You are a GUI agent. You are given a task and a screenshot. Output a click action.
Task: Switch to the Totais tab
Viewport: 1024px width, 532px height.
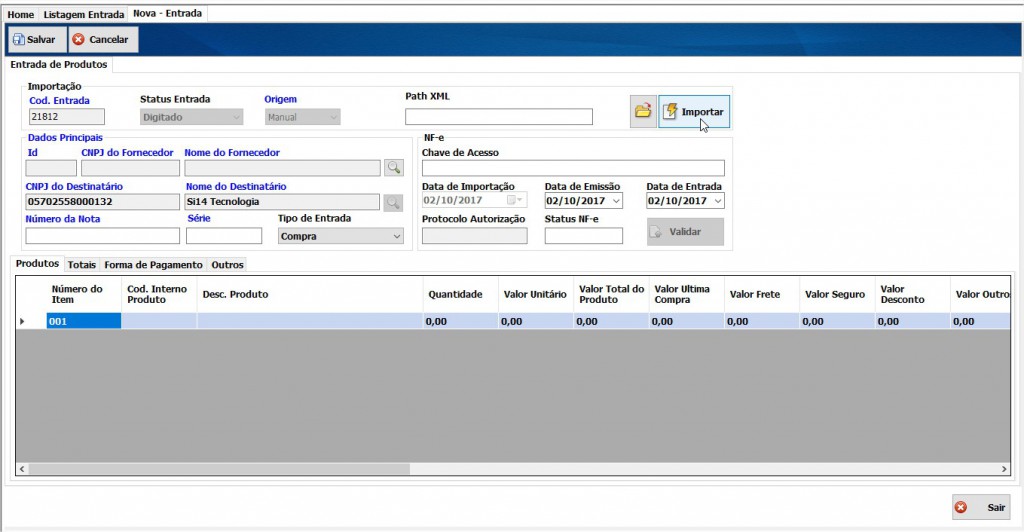tap(82, 265)
